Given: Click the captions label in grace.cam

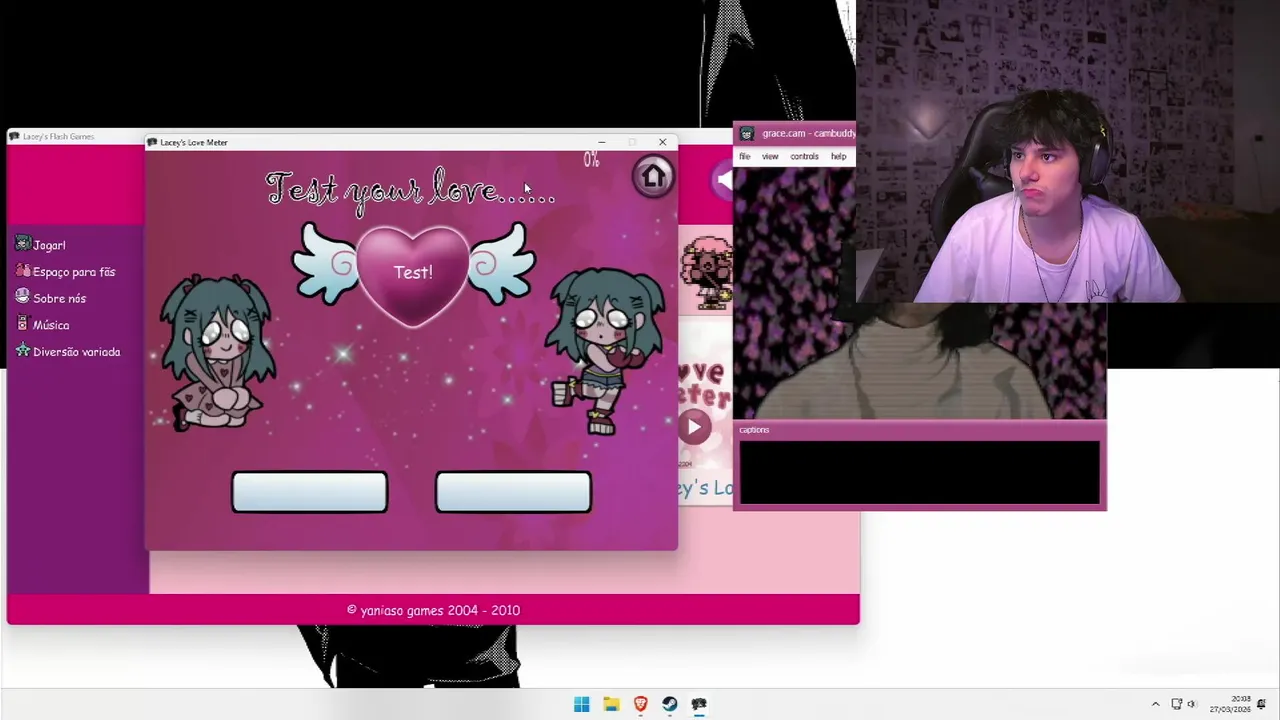Looking at the screenshot, I should 754,430.
